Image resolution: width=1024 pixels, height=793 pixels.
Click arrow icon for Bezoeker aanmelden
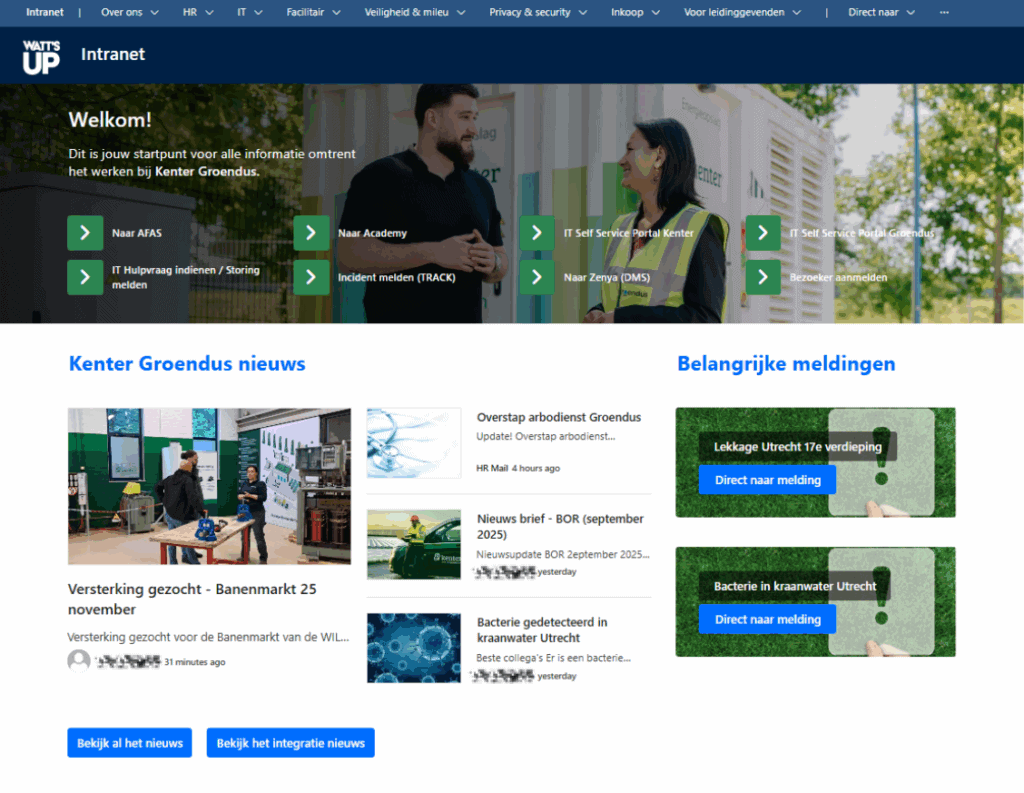763,277
